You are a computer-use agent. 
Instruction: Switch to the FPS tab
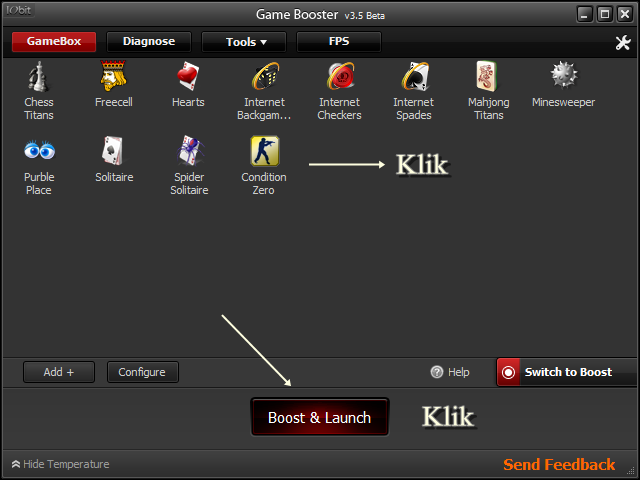pos(339,42)
